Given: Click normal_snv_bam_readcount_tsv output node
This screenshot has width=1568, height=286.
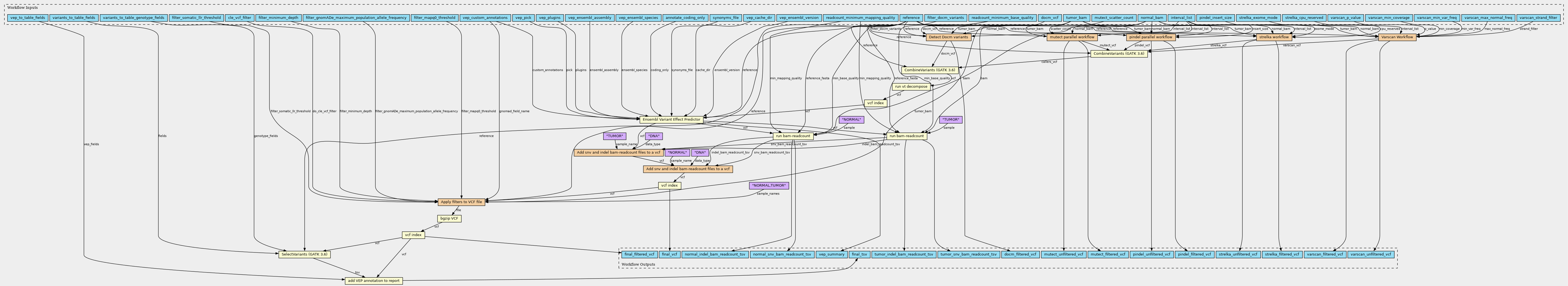Looking at the screenshot, I should [x=782, y=254].
